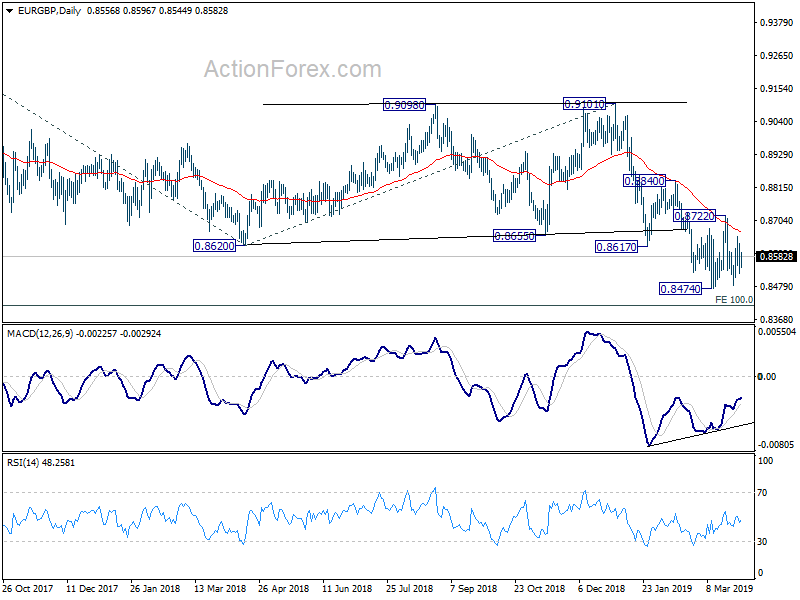Click the 8 Mar 2019 date label
800x600 pixels.
point(730,588)
